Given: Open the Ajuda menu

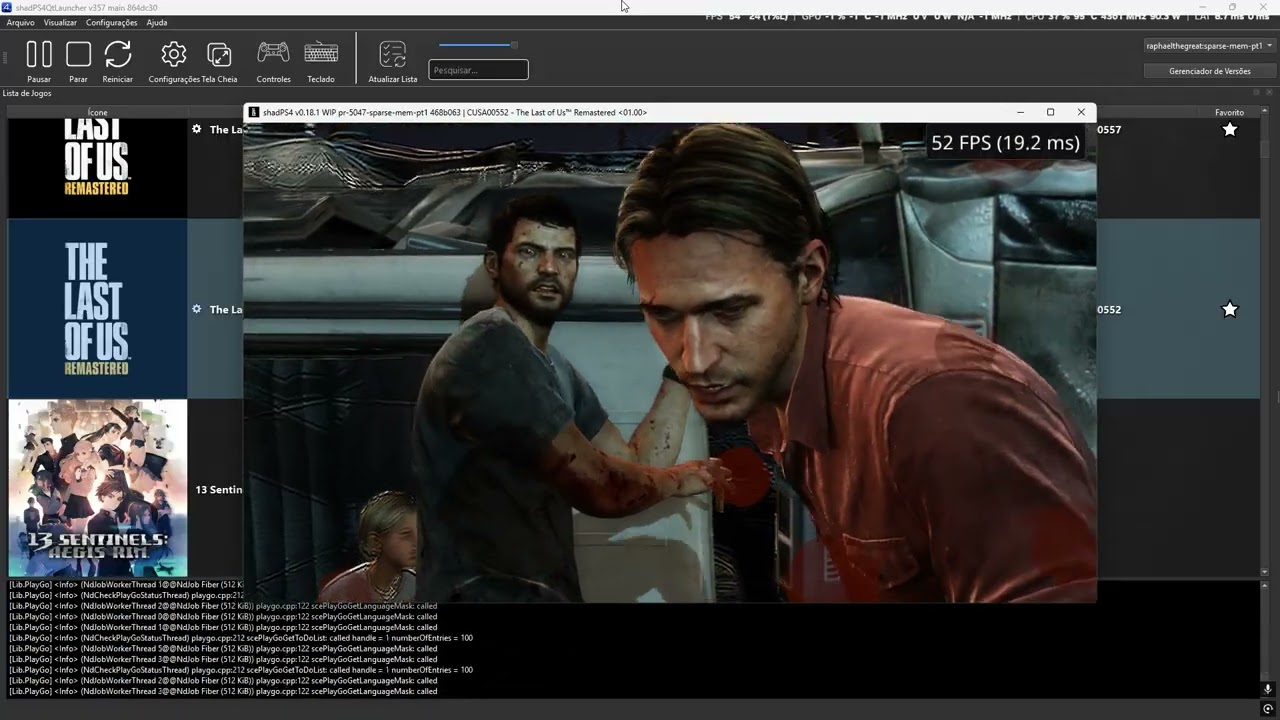Looking at the screenshot, I should tap(157, 22).
